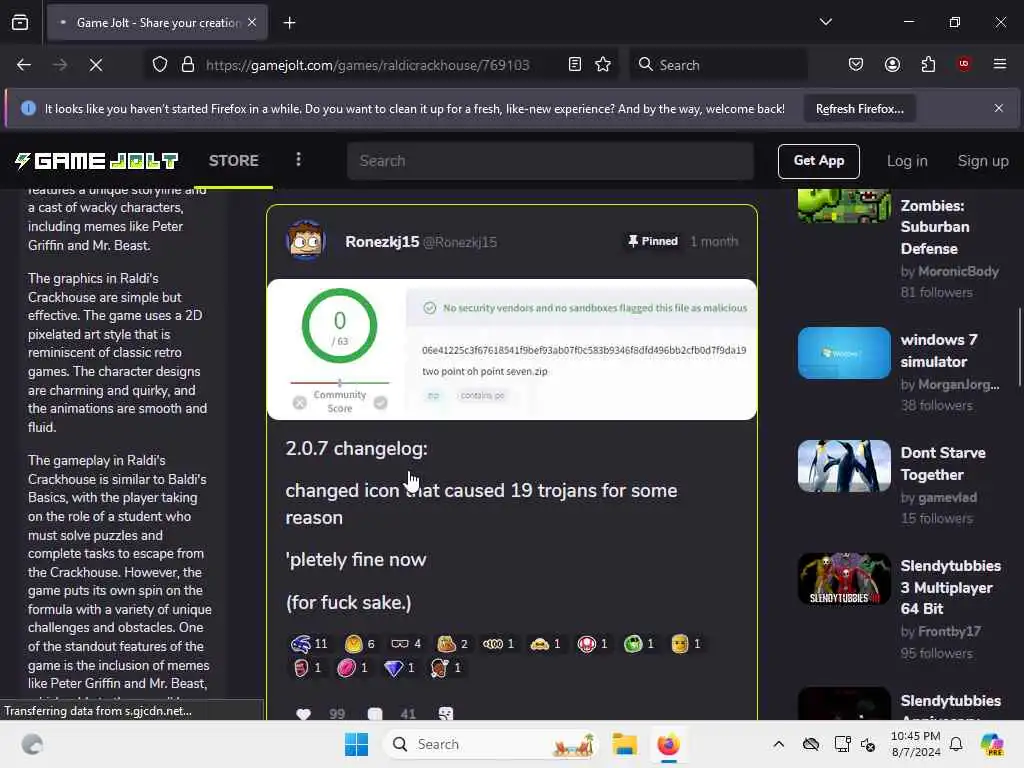Click the Firefox View icon
The height and width of the screenshot is (768, 1024).
[20, 22]
